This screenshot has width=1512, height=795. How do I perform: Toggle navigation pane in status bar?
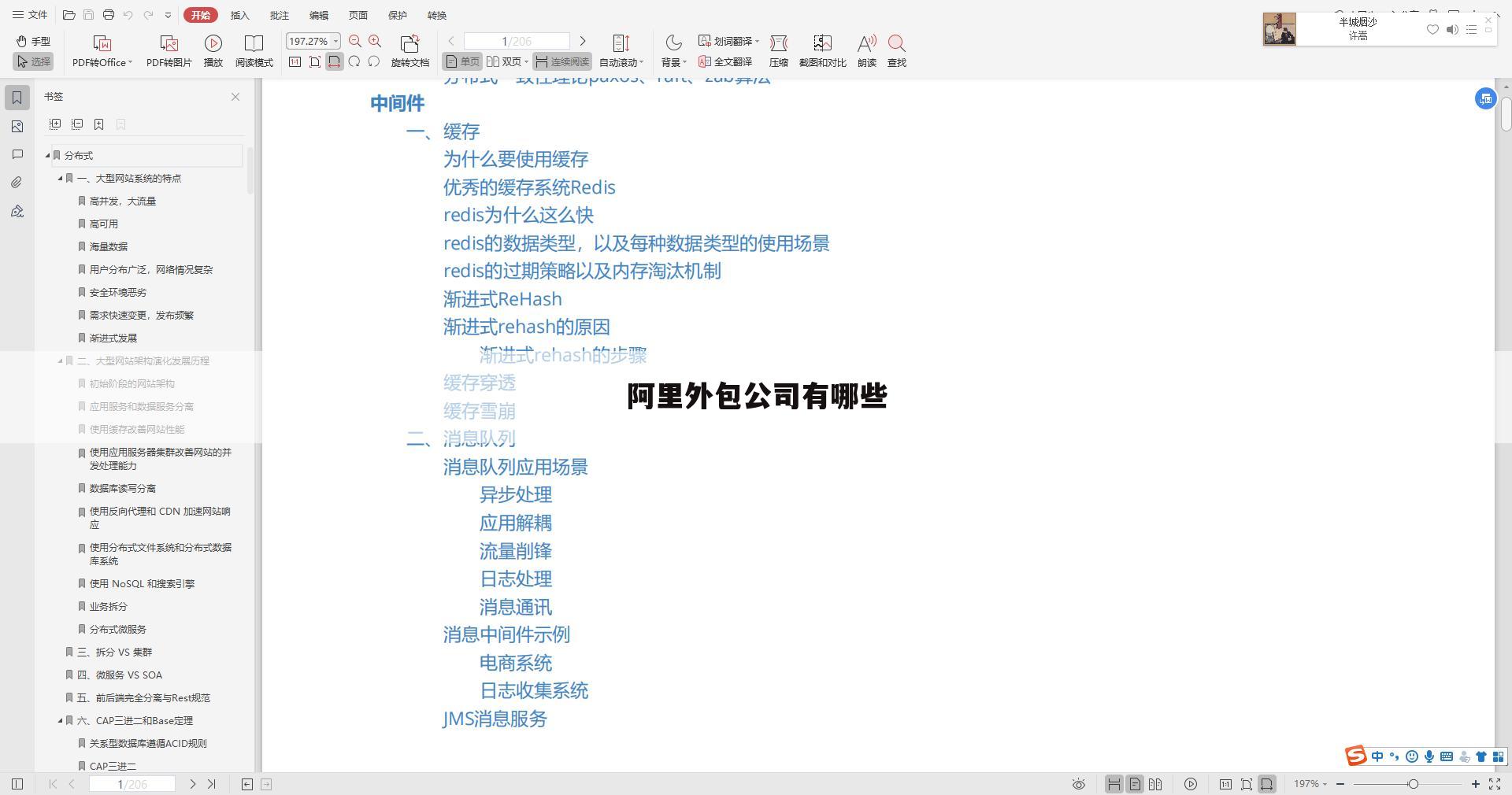[17, 784]
